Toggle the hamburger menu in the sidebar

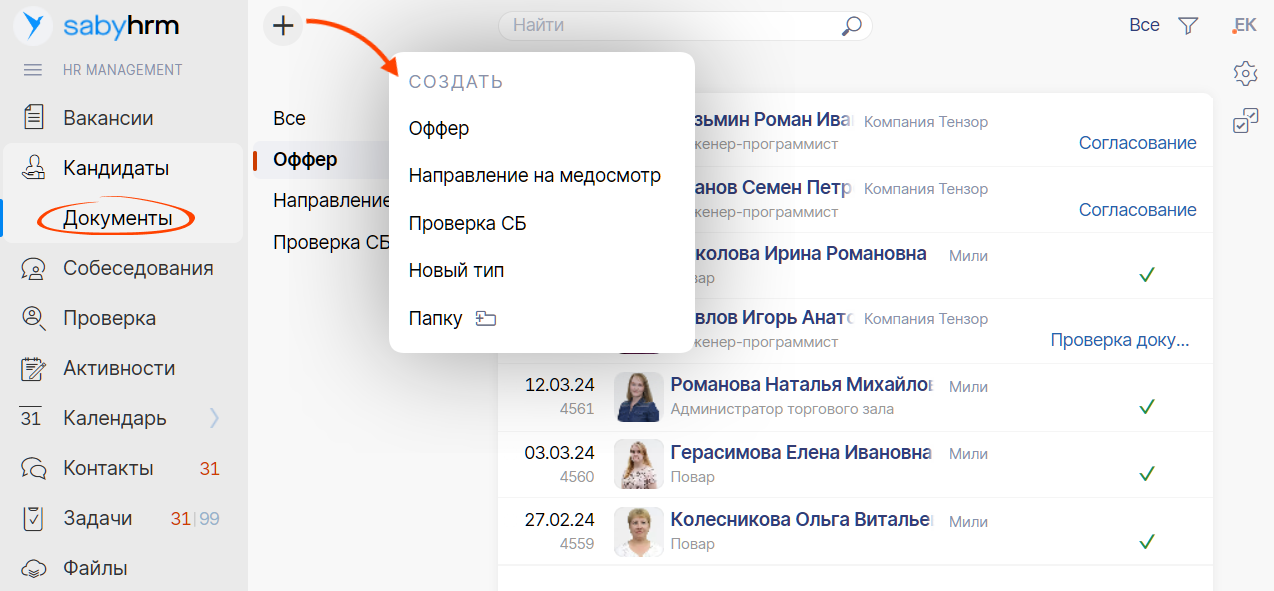pos(33,70)
